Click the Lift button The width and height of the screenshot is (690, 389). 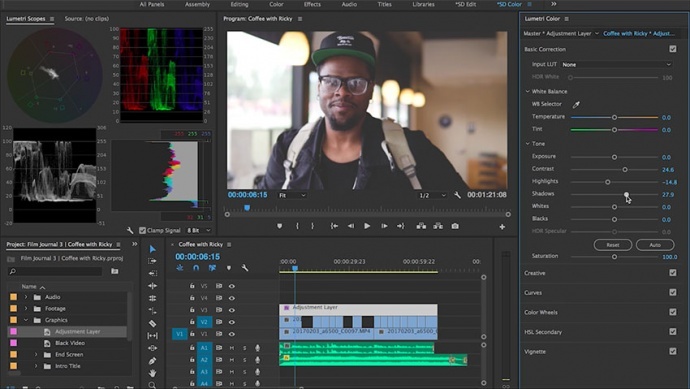tap(421, 226)
